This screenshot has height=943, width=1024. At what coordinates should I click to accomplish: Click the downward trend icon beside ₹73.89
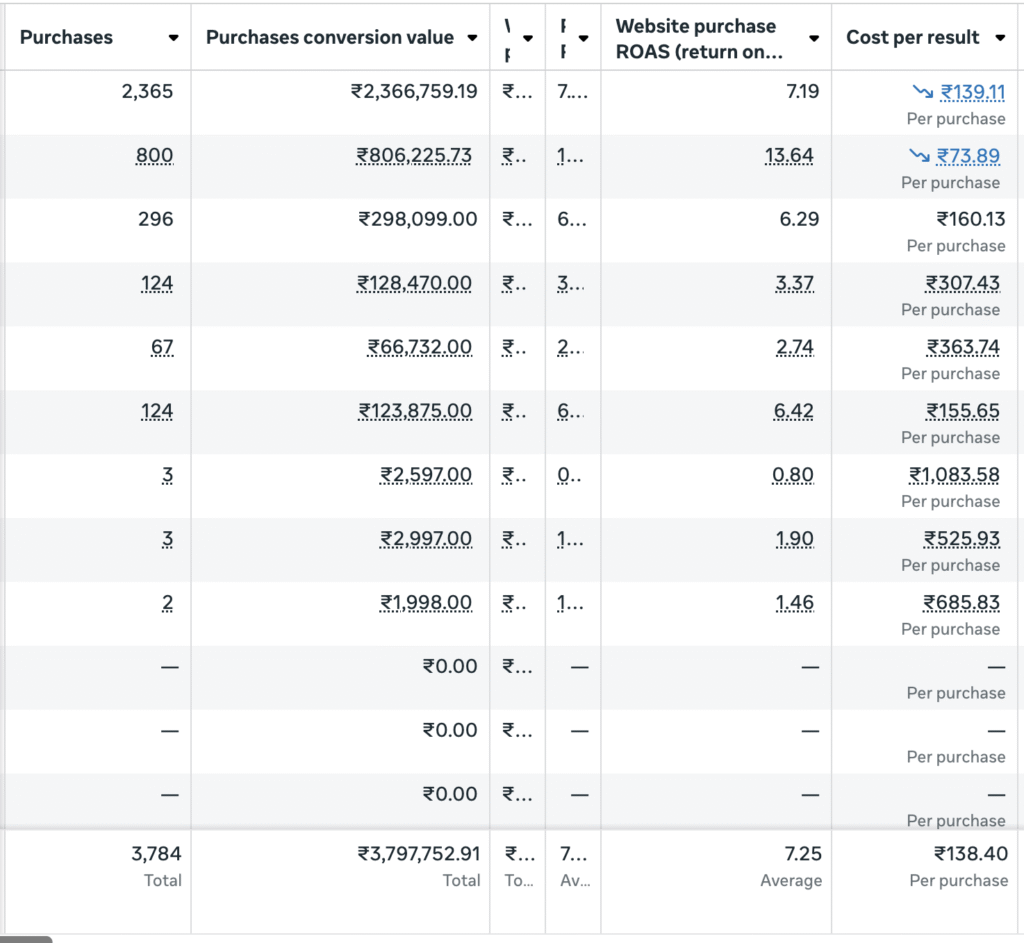(918, 156)
